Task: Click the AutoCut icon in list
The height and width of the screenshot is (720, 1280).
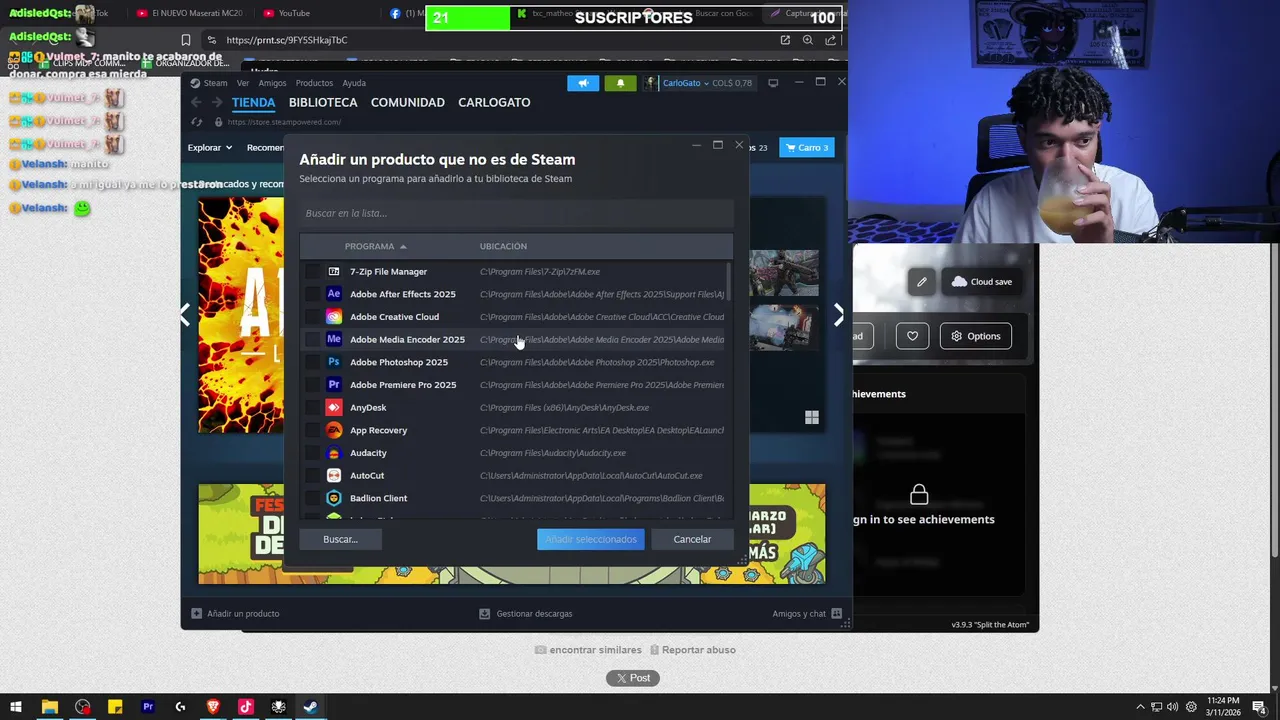Action: point(334,476)
